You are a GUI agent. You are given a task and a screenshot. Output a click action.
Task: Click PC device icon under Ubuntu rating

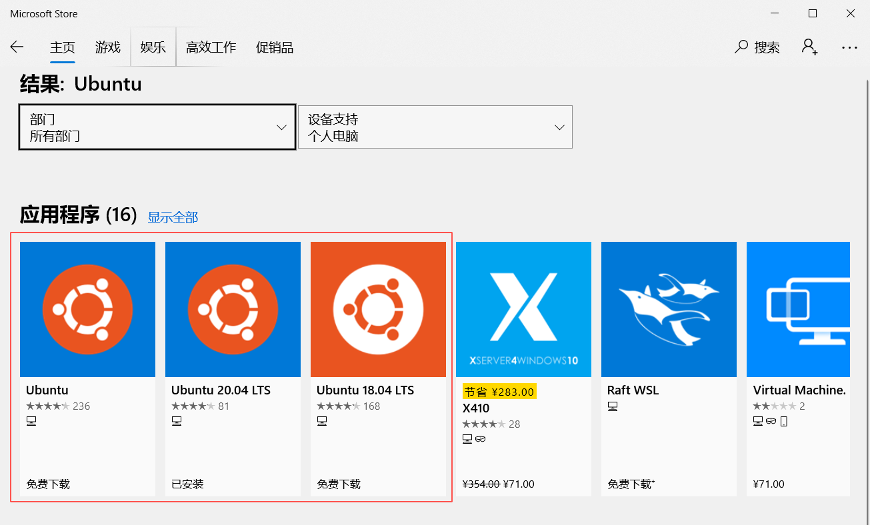coord(31,422)
